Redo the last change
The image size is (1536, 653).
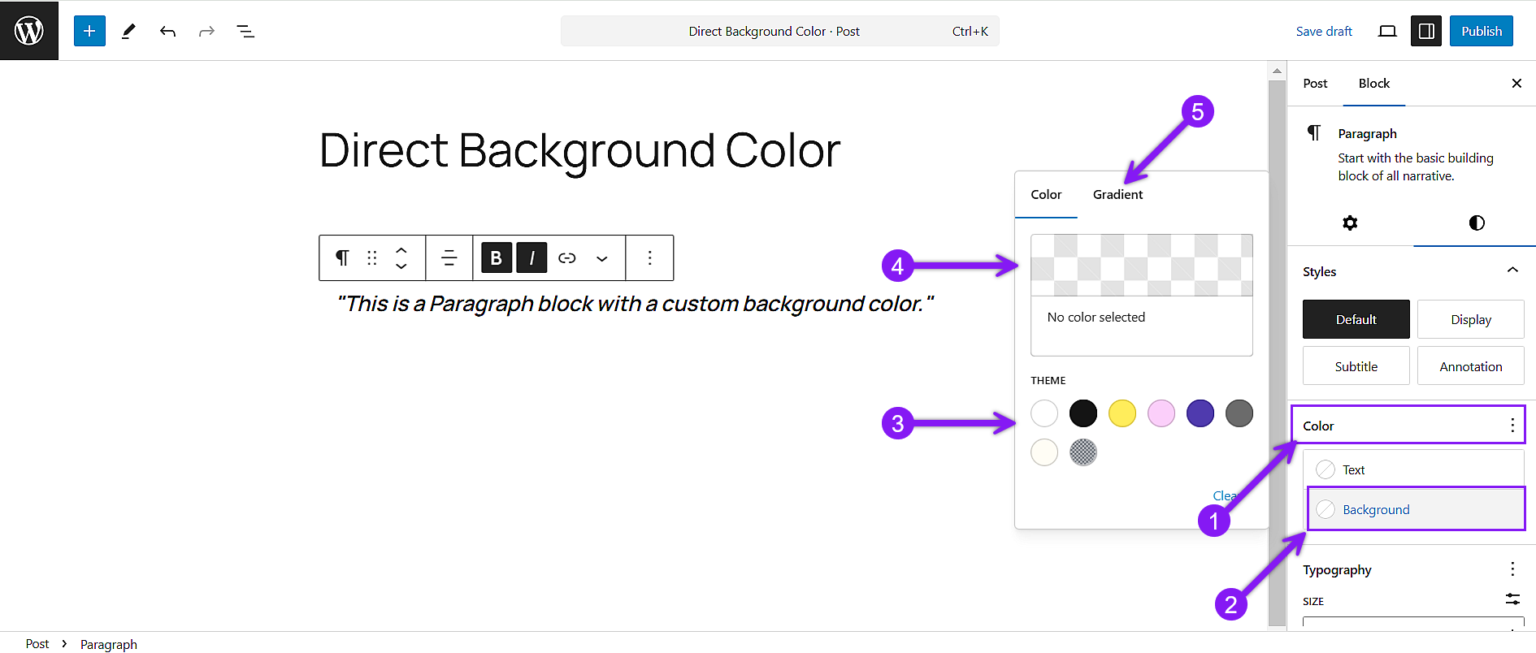(x=206, y=30)
